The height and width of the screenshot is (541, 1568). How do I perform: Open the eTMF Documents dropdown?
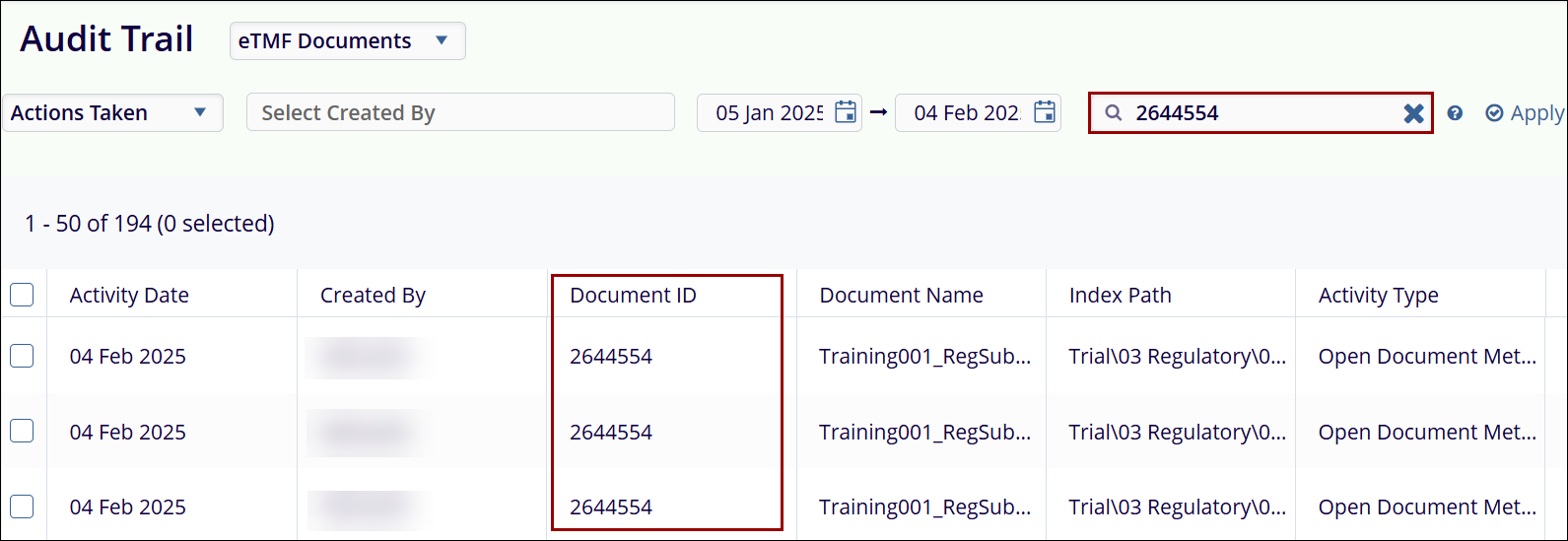pos(347,41)
